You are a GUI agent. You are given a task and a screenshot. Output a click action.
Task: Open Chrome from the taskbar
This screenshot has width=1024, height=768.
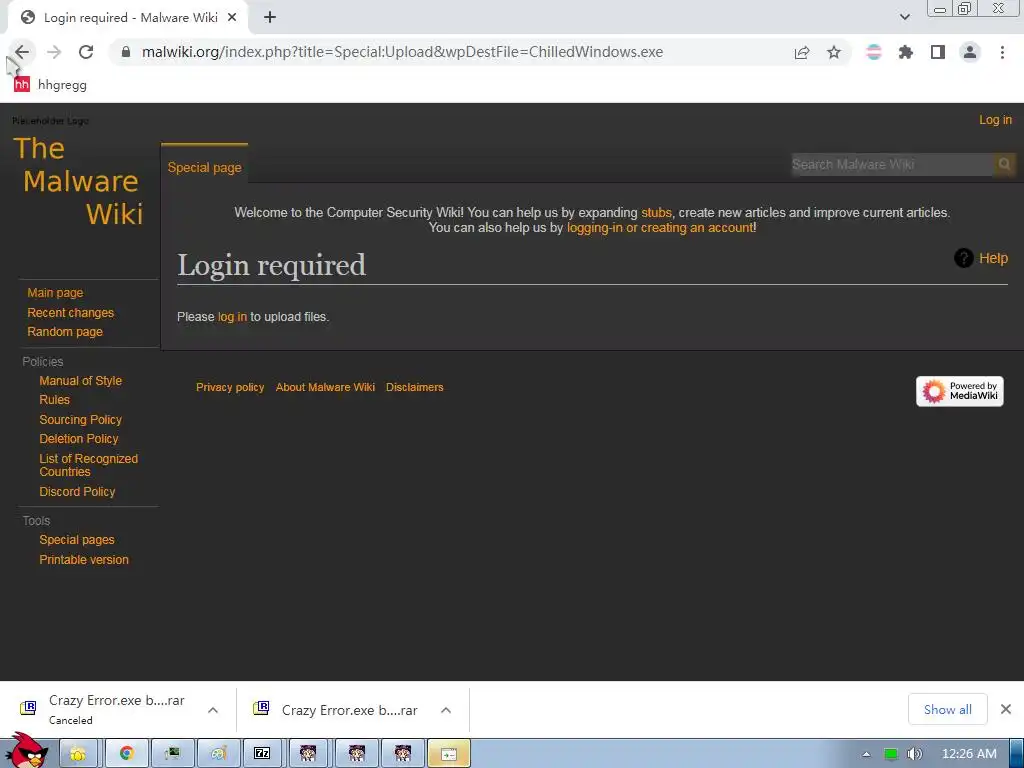(x=127, y=754)
